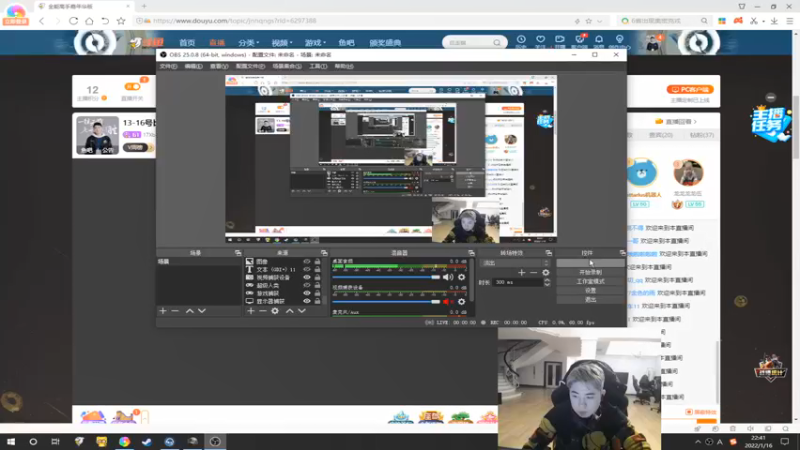Viewport: 800px width, 450px height.
Task: Open the 工具 menu in OBS
Action: [x=318, y=66]
